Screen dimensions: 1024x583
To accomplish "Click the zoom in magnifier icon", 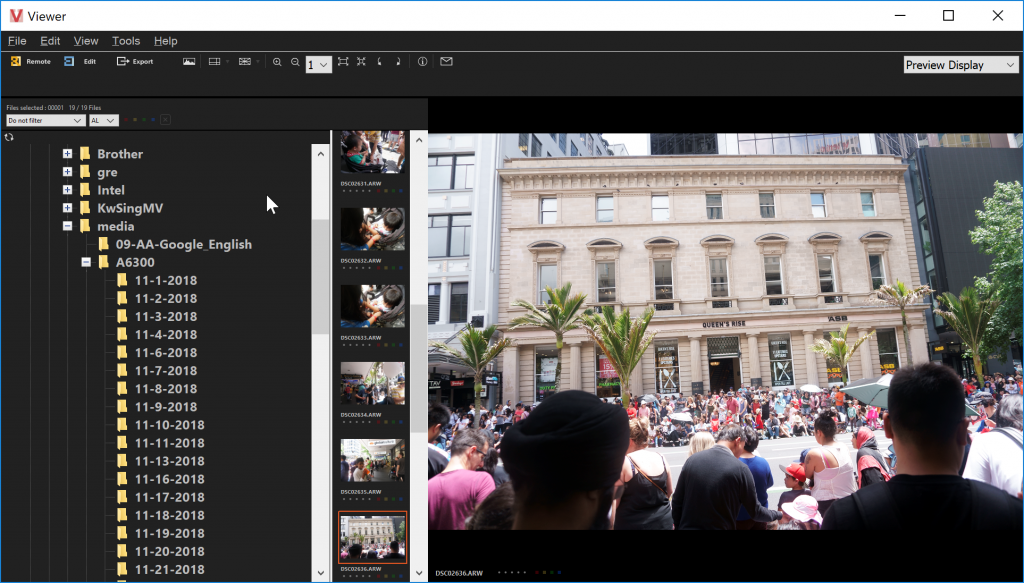I will point(277,62).
